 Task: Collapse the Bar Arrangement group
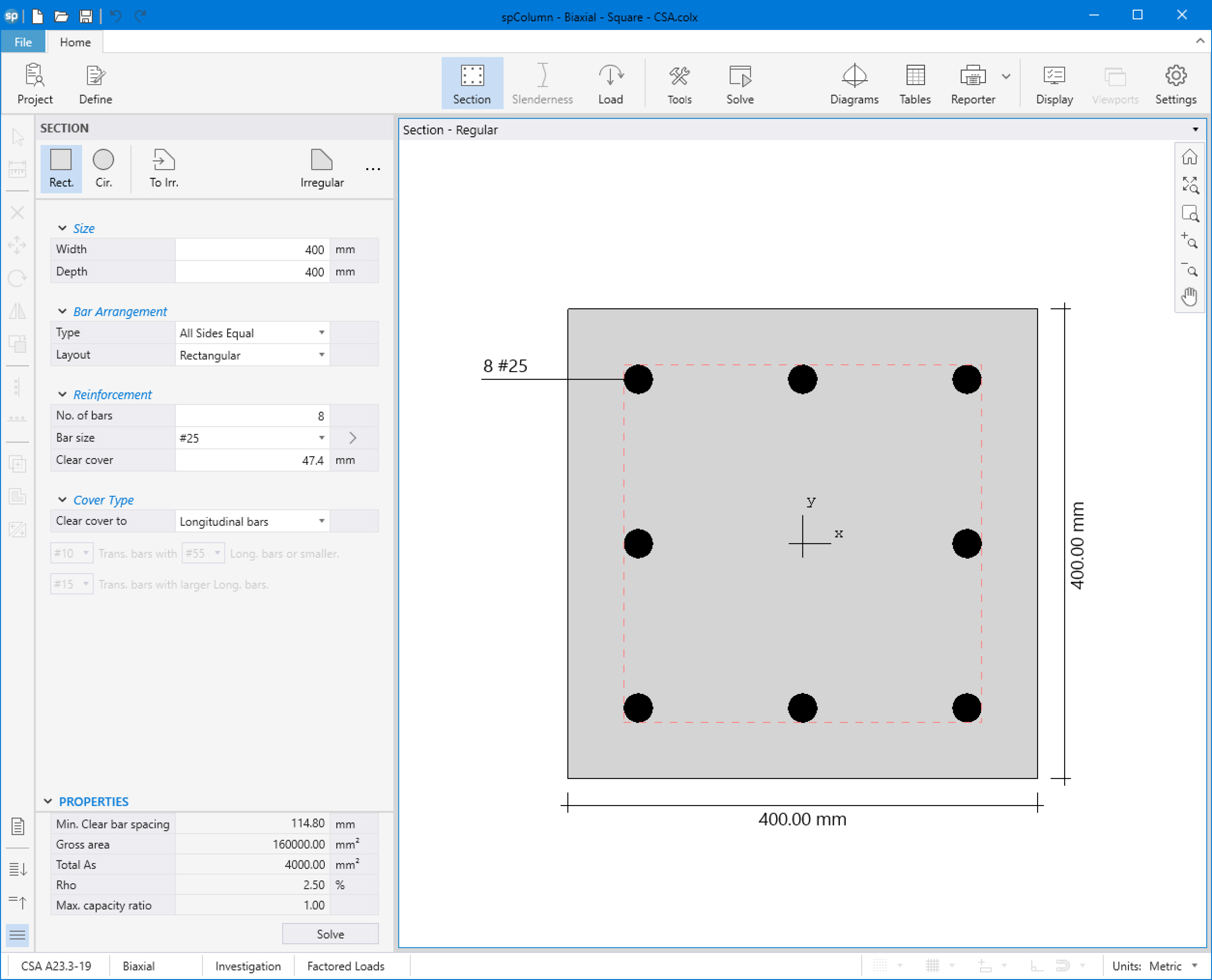pyautogui.click(x=62, y=311)
